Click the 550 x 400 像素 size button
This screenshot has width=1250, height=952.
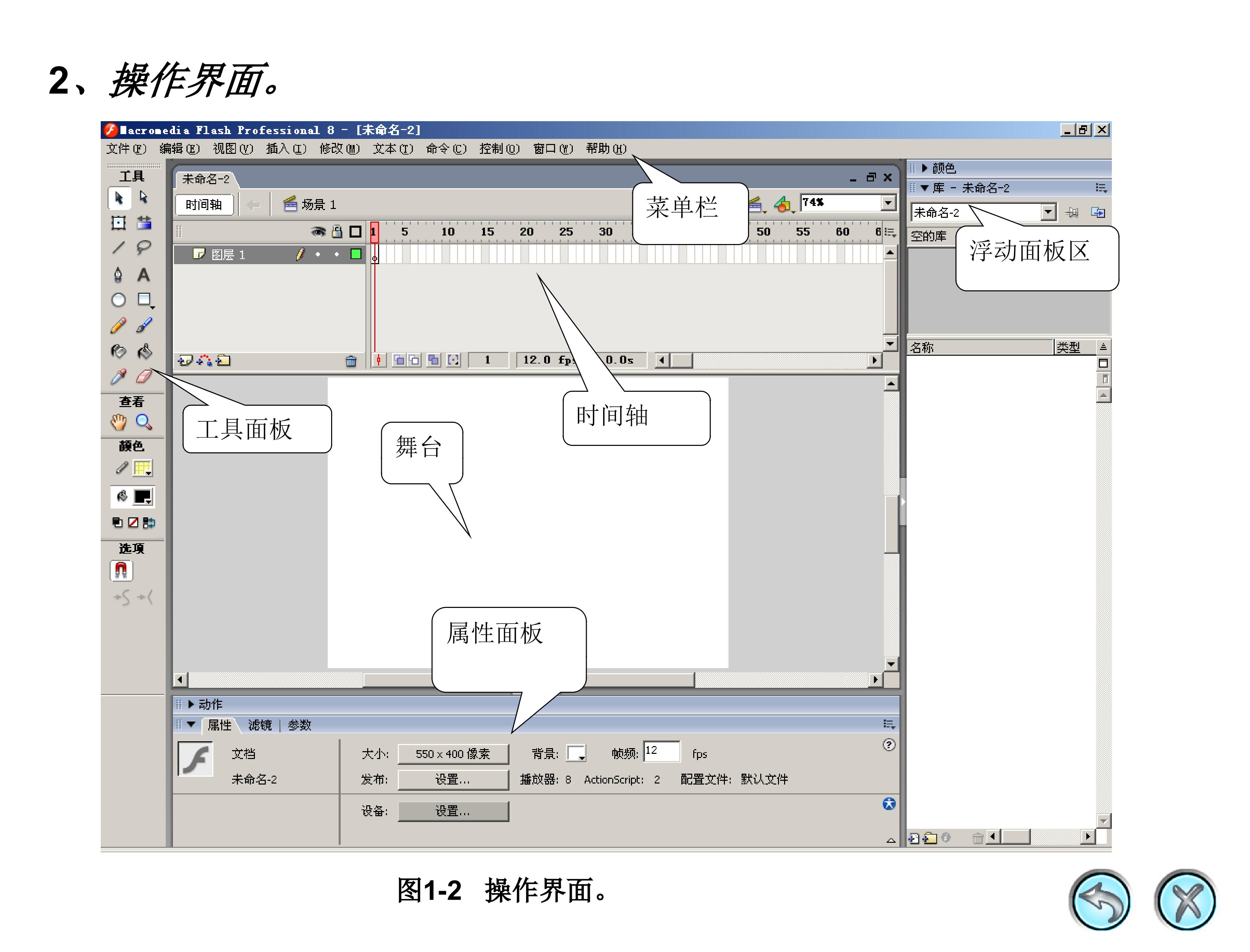click(453, 754)
